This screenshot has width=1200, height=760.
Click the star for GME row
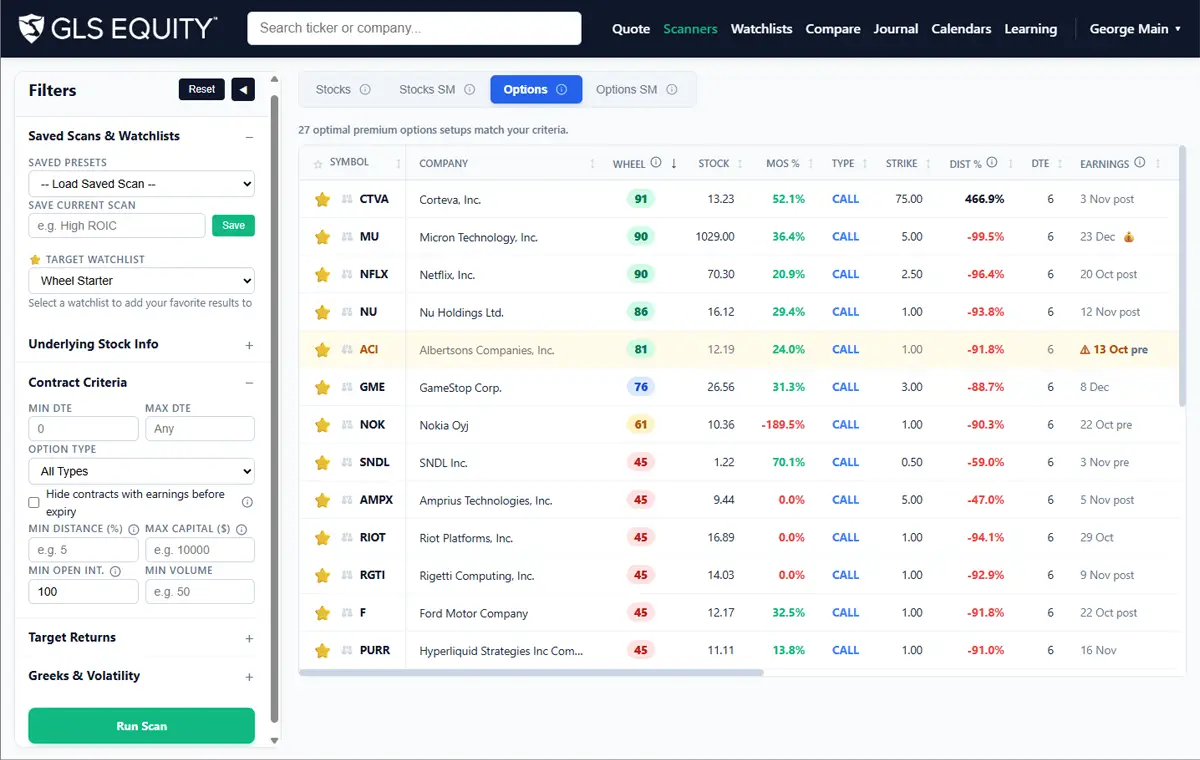point(322,387)
